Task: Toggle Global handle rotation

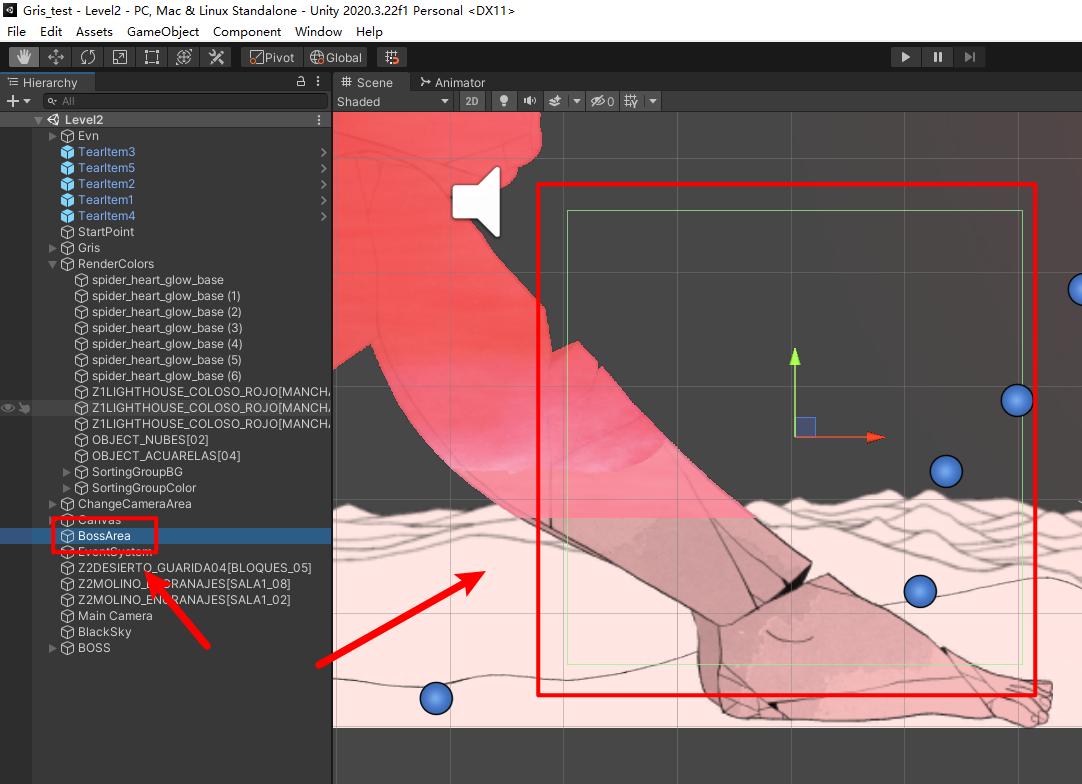Action: click(x=336, y=57)
